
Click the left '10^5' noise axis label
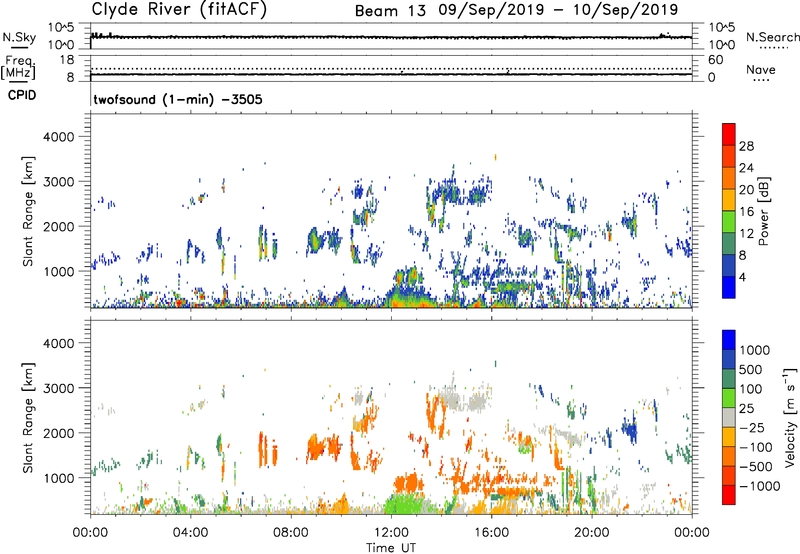pyautogui.click(x=62, y=28)
